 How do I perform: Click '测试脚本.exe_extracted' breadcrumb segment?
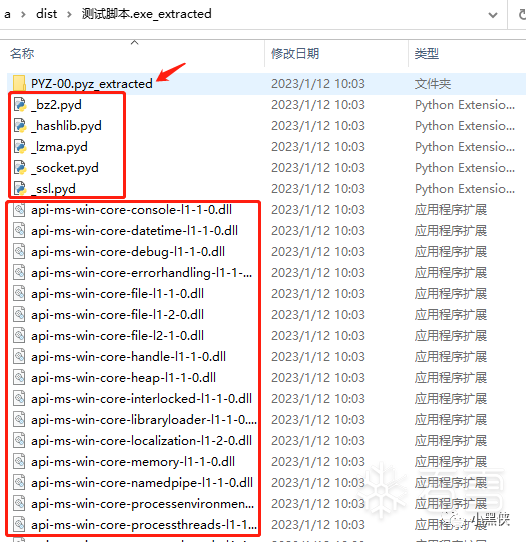[146, 14]
